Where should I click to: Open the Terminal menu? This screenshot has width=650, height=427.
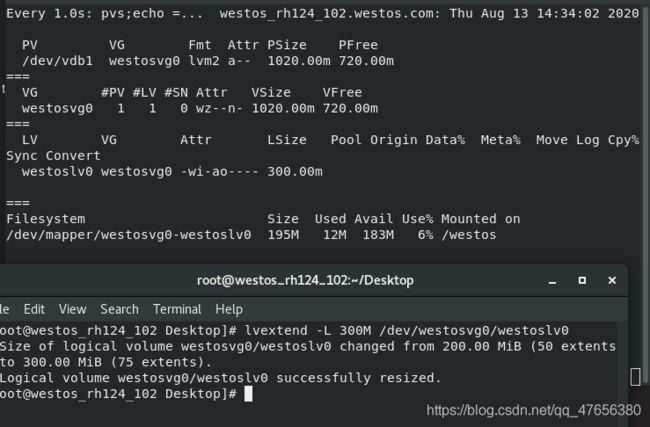point(177,309)
